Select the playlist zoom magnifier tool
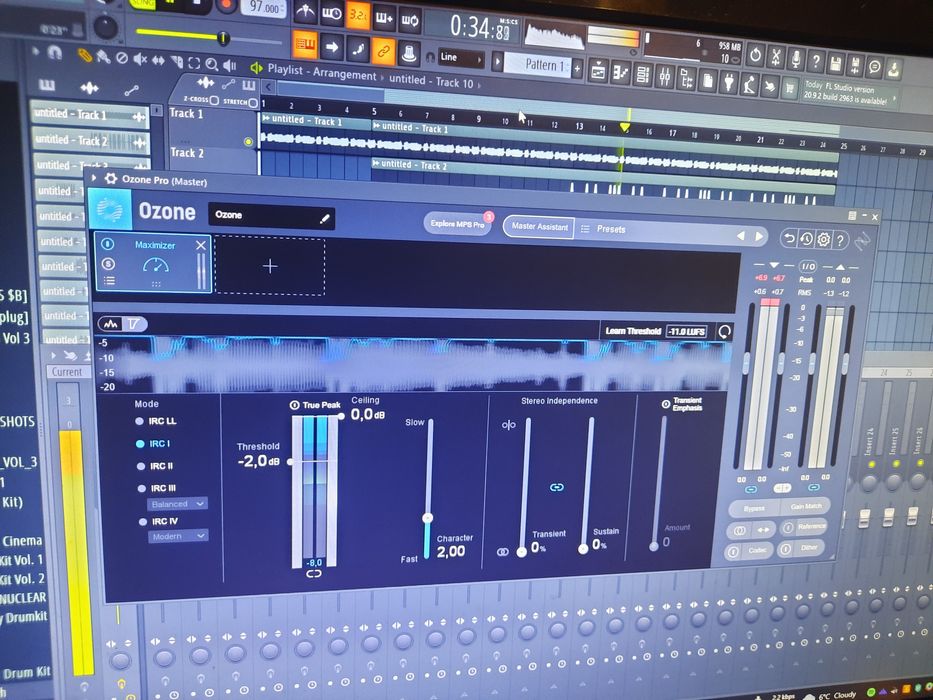Viewport: 933px width, 700px height. [x=212, y=64]
